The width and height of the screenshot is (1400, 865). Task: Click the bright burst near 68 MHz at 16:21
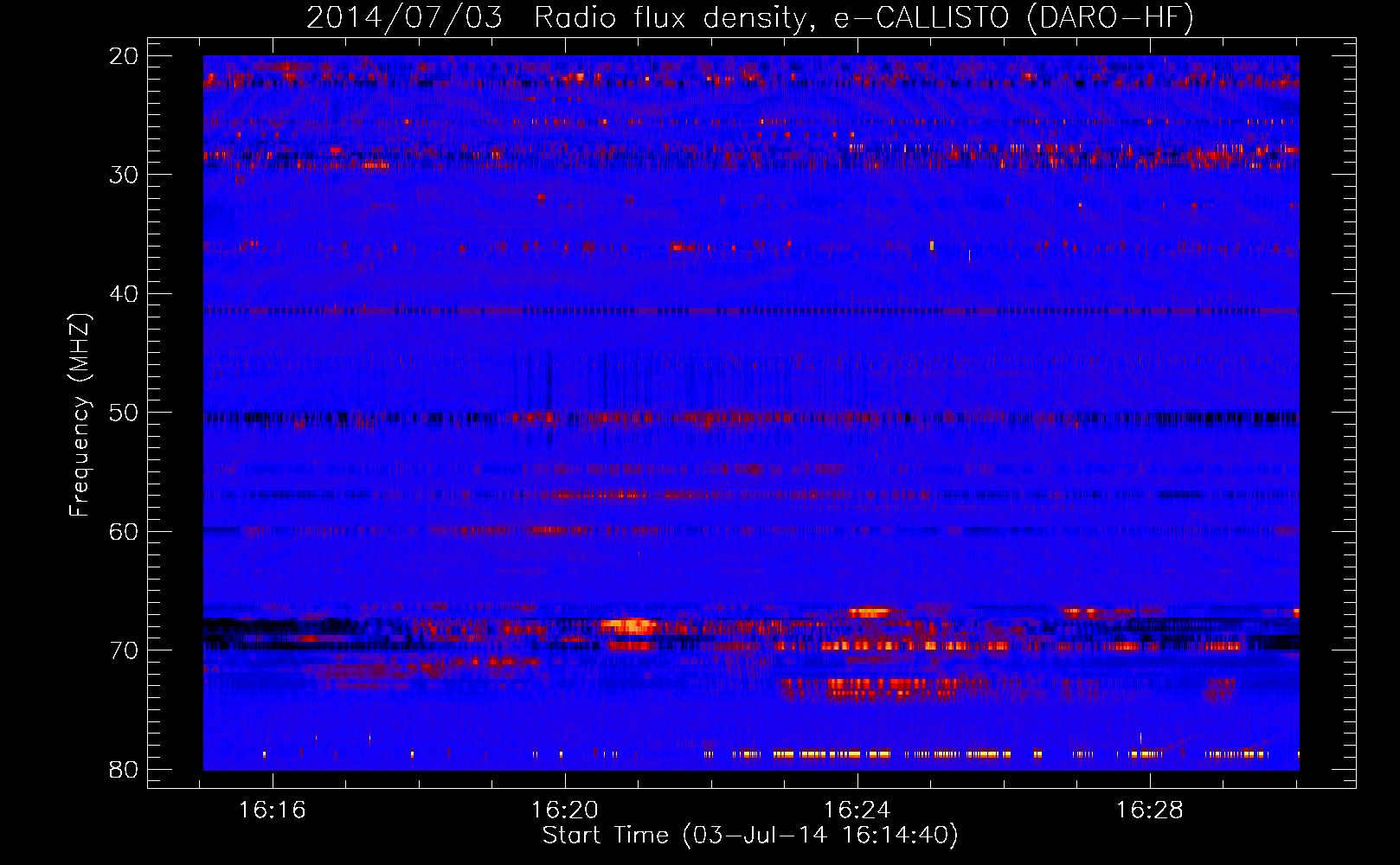tap(631, 625)
